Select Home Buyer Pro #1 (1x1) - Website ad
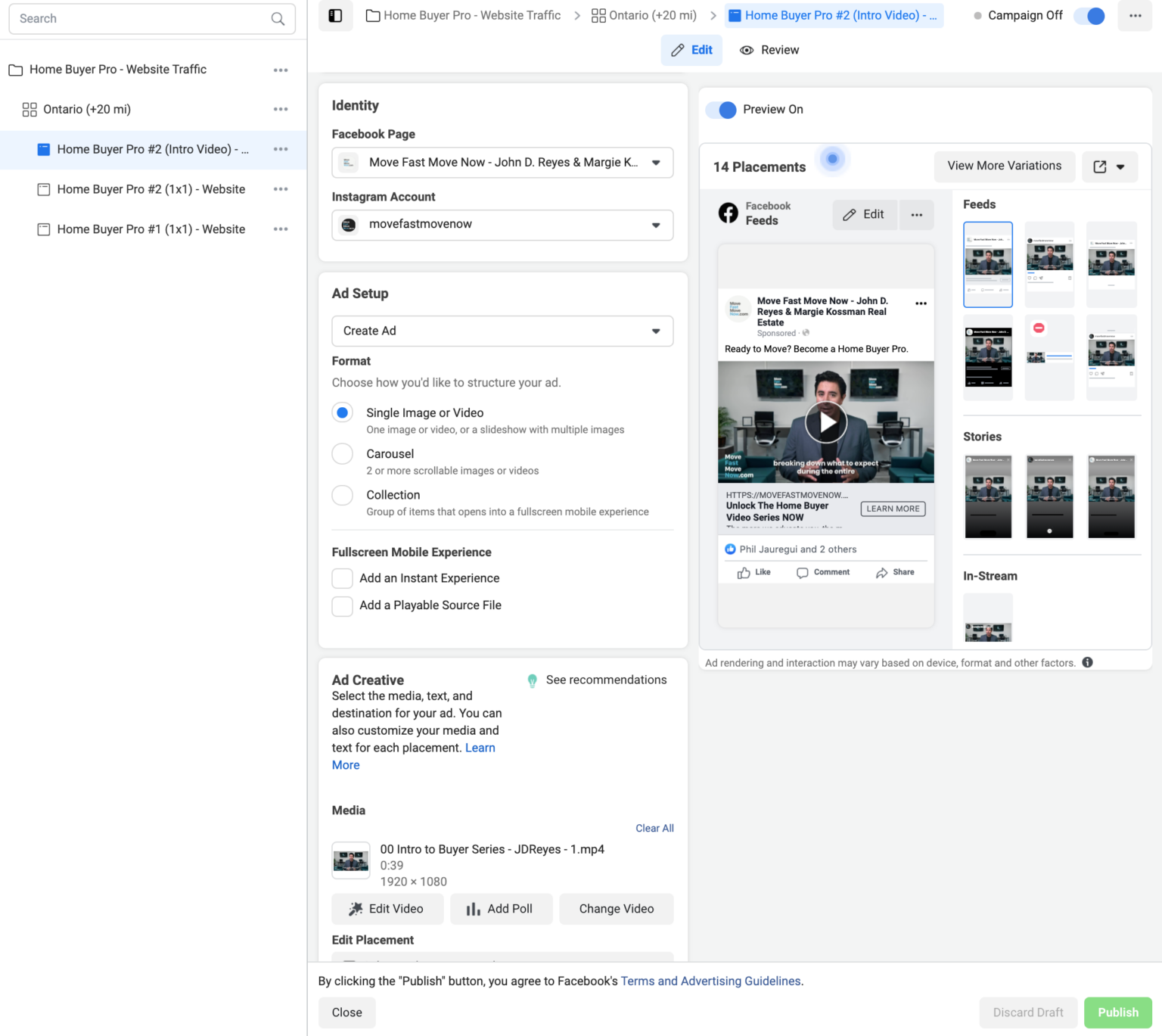This screenshot has width=1162, height=1036. [151, 229]
